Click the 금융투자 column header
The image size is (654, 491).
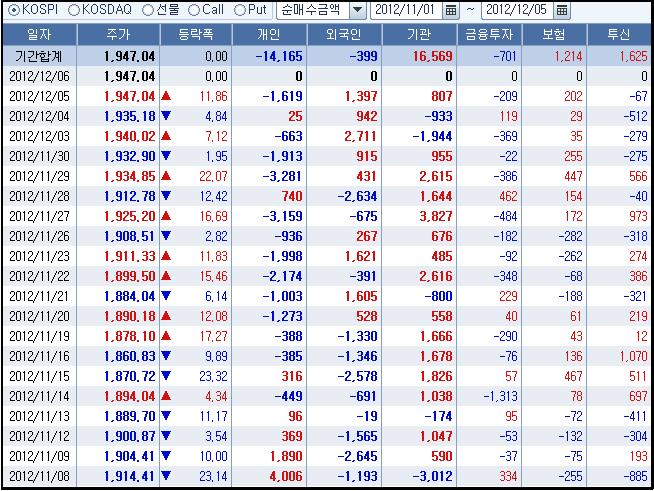click(489, 34)
